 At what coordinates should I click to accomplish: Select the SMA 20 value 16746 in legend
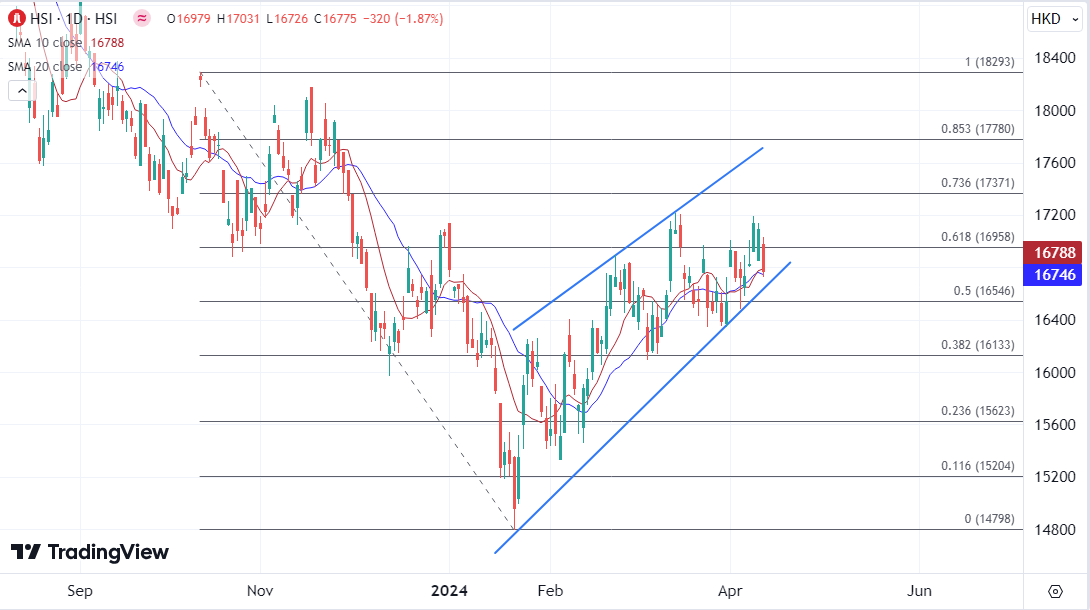(x=108, y=67)
